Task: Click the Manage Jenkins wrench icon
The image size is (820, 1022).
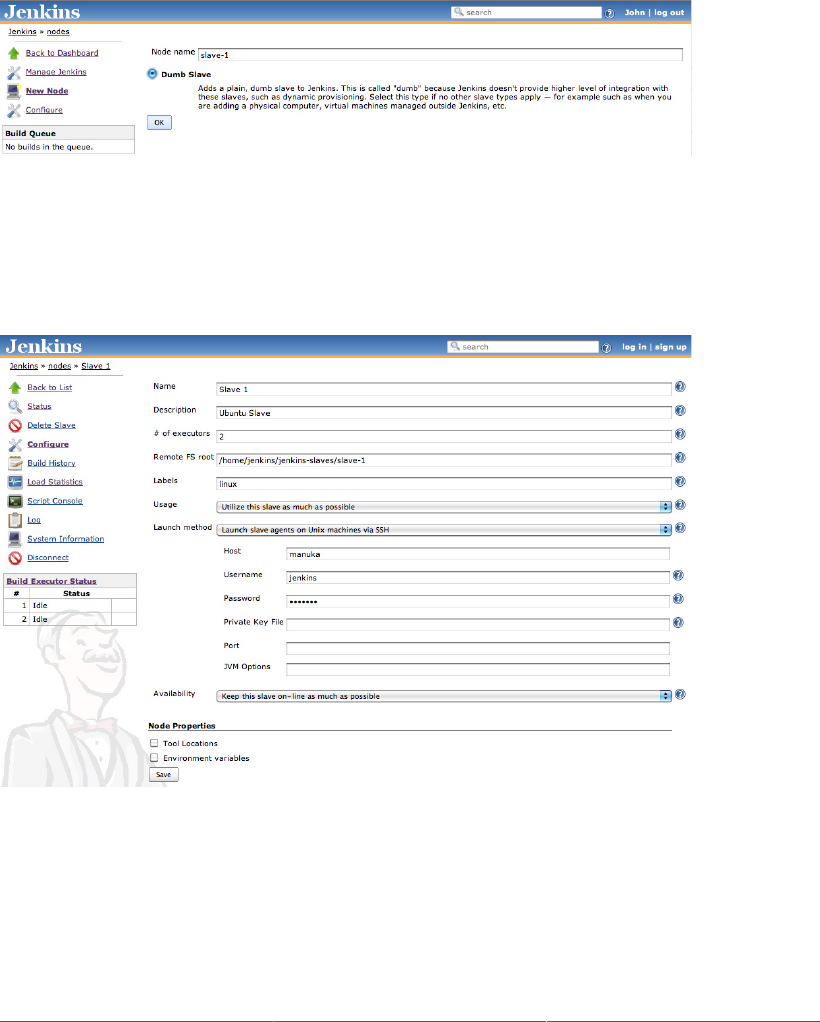Action: (14, 72)
